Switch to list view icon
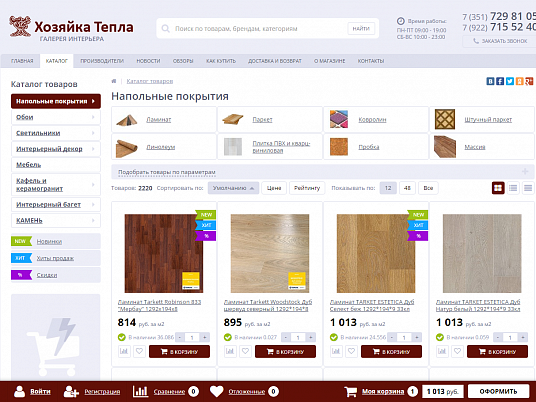536x402 pixels. tap(513, 188)
